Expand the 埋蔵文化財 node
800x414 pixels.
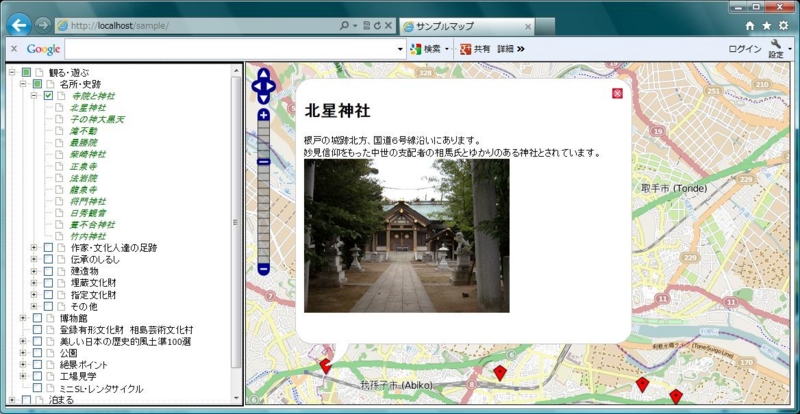(34, 283)
